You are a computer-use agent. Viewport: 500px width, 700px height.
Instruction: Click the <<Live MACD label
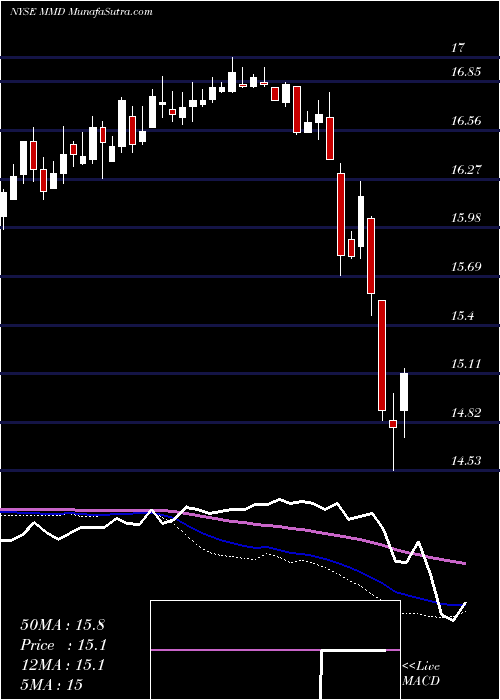coord(421,673)
